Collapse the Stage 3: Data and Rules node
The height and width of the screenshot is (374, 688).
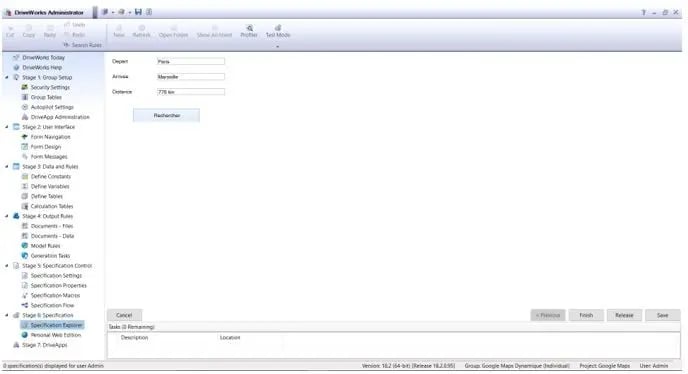(x=7, y=166)
